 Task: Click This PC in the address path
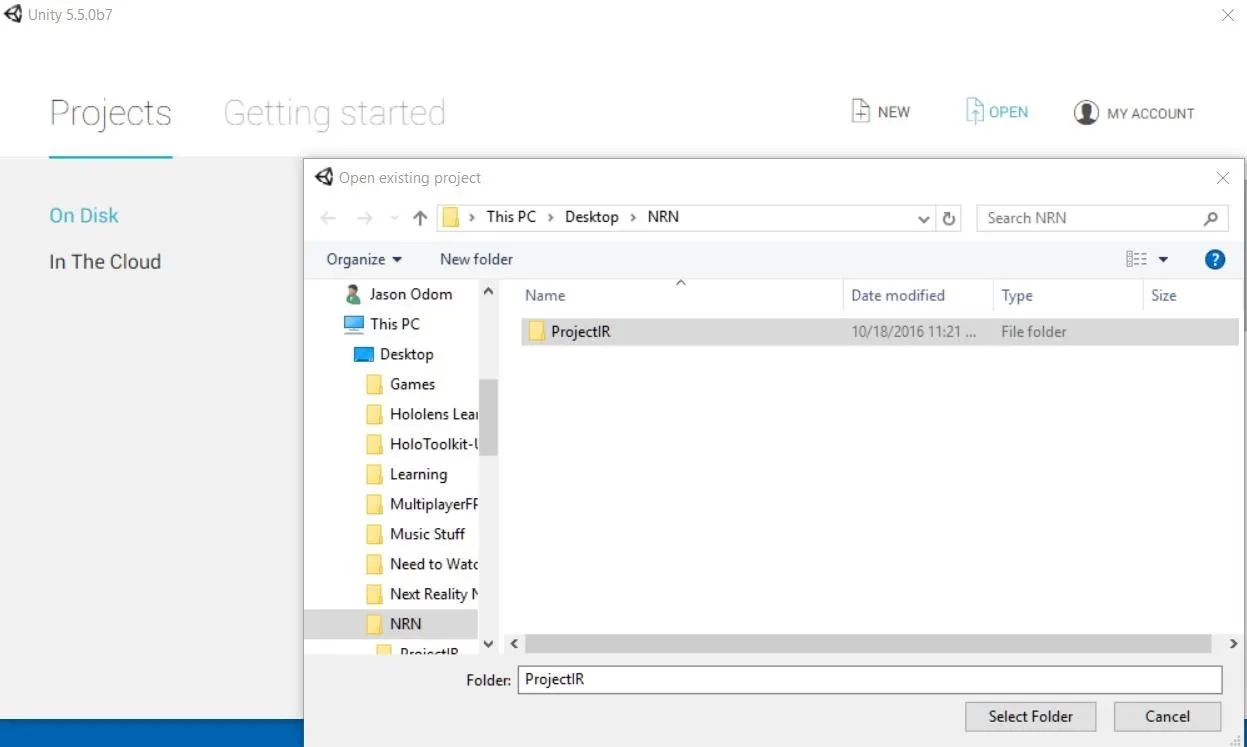(511, 217)
